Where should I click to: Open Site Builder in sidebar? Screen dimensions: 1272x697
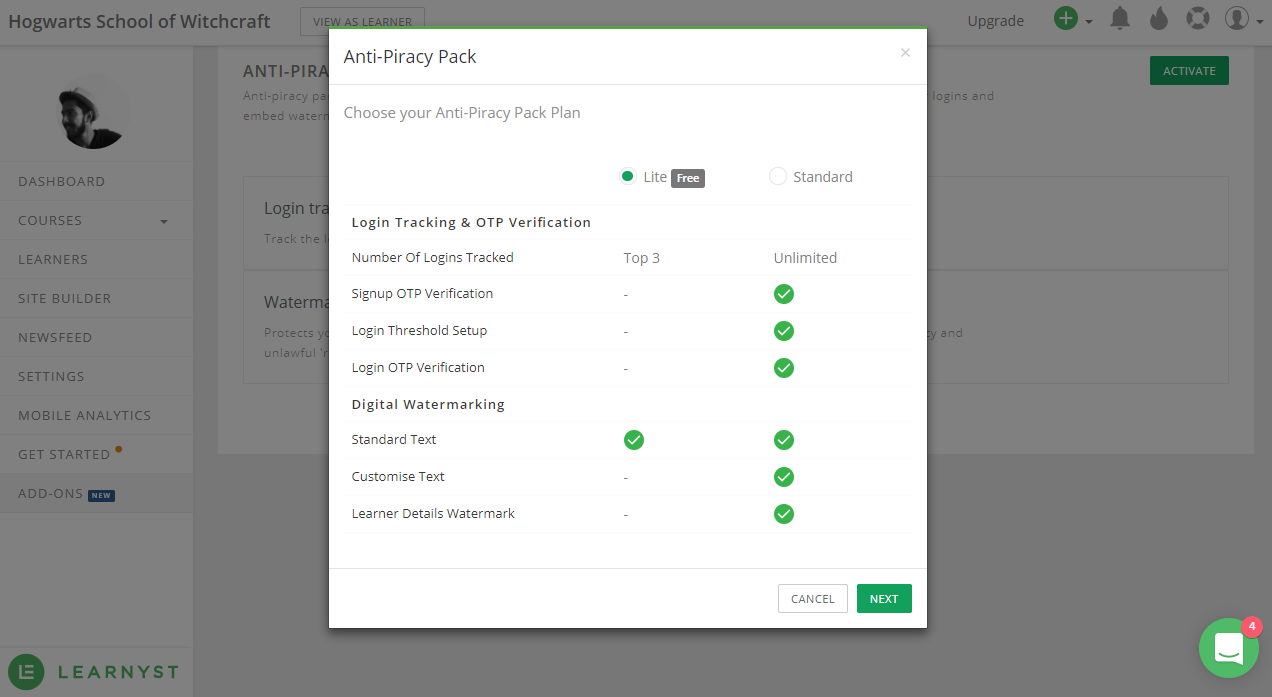[x=64, y=298]
